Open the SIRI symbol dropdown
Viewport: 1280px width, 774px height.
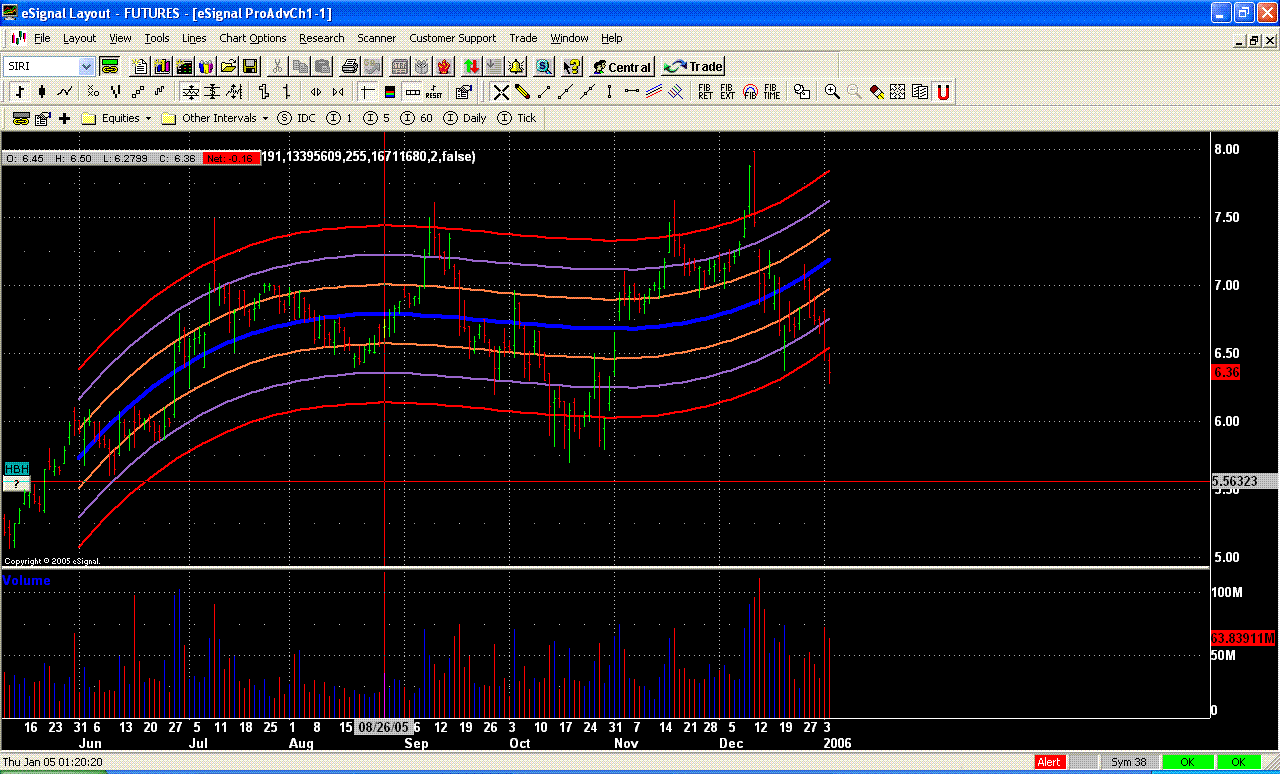click(x=86, y=67)
